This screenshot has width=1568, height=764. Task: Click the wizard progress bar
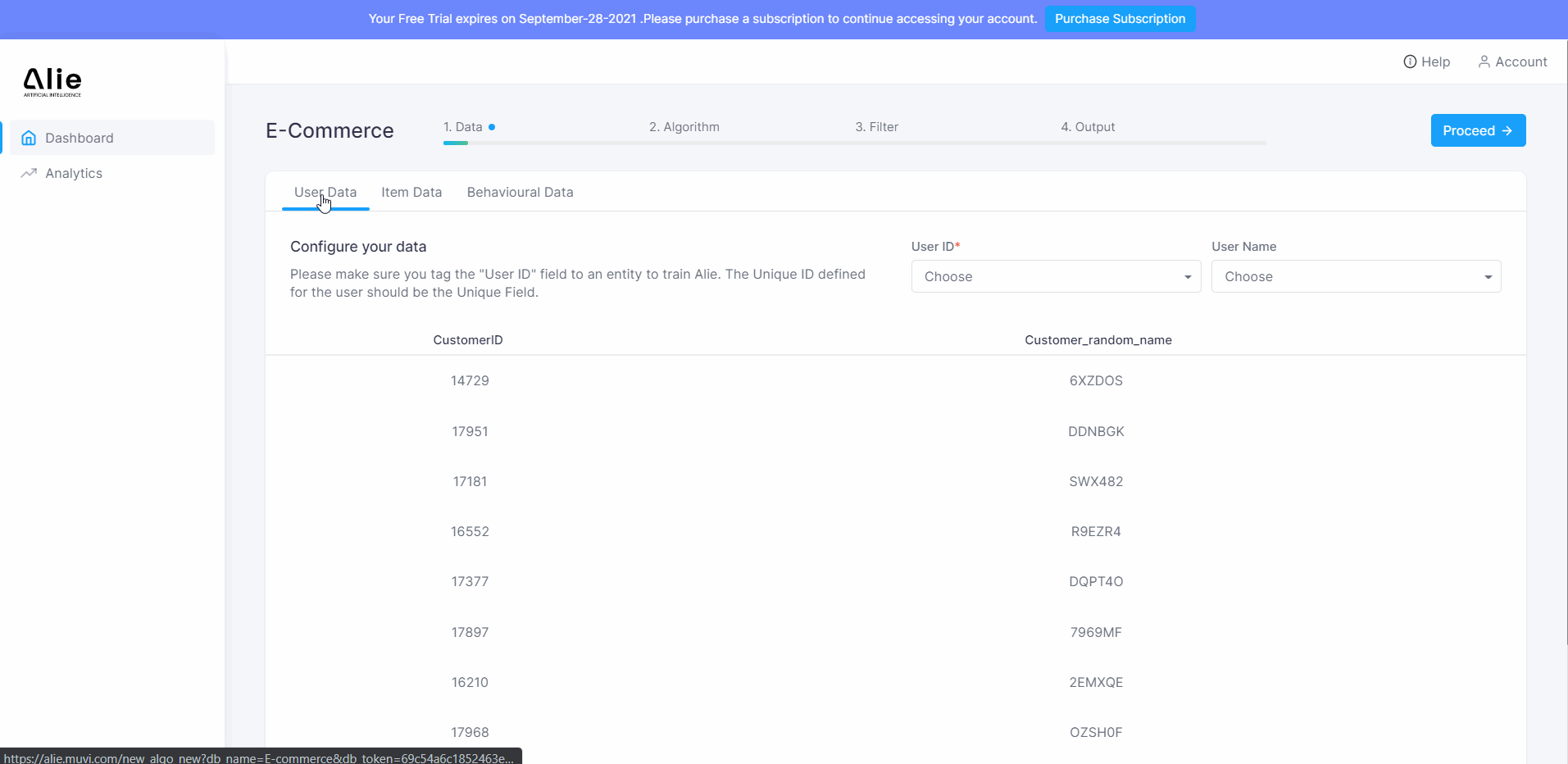tap(854, 143)
